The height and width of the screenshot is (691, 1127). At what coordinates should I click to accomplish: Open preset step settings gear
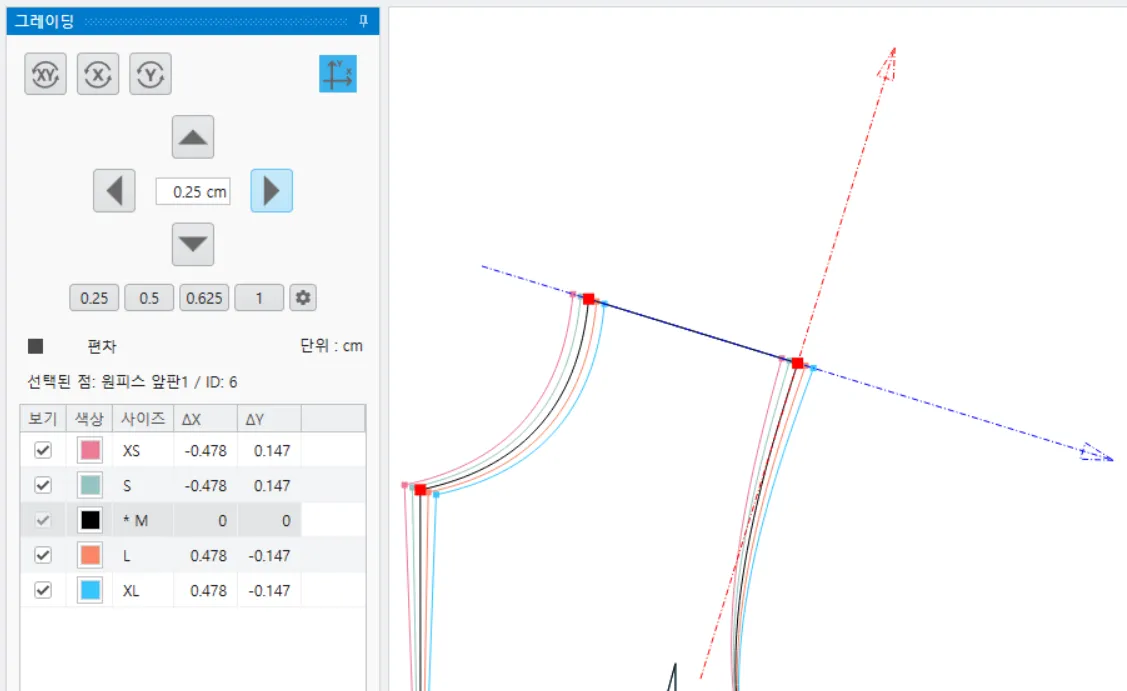303,298
